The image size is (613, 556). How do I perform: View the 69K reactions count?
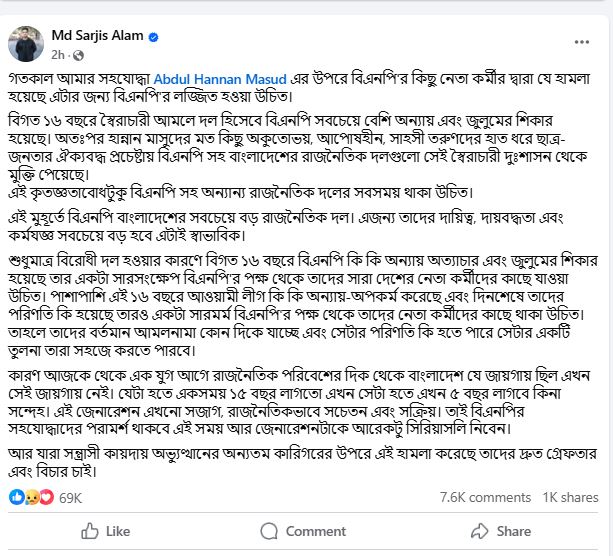tap(70, 498)
